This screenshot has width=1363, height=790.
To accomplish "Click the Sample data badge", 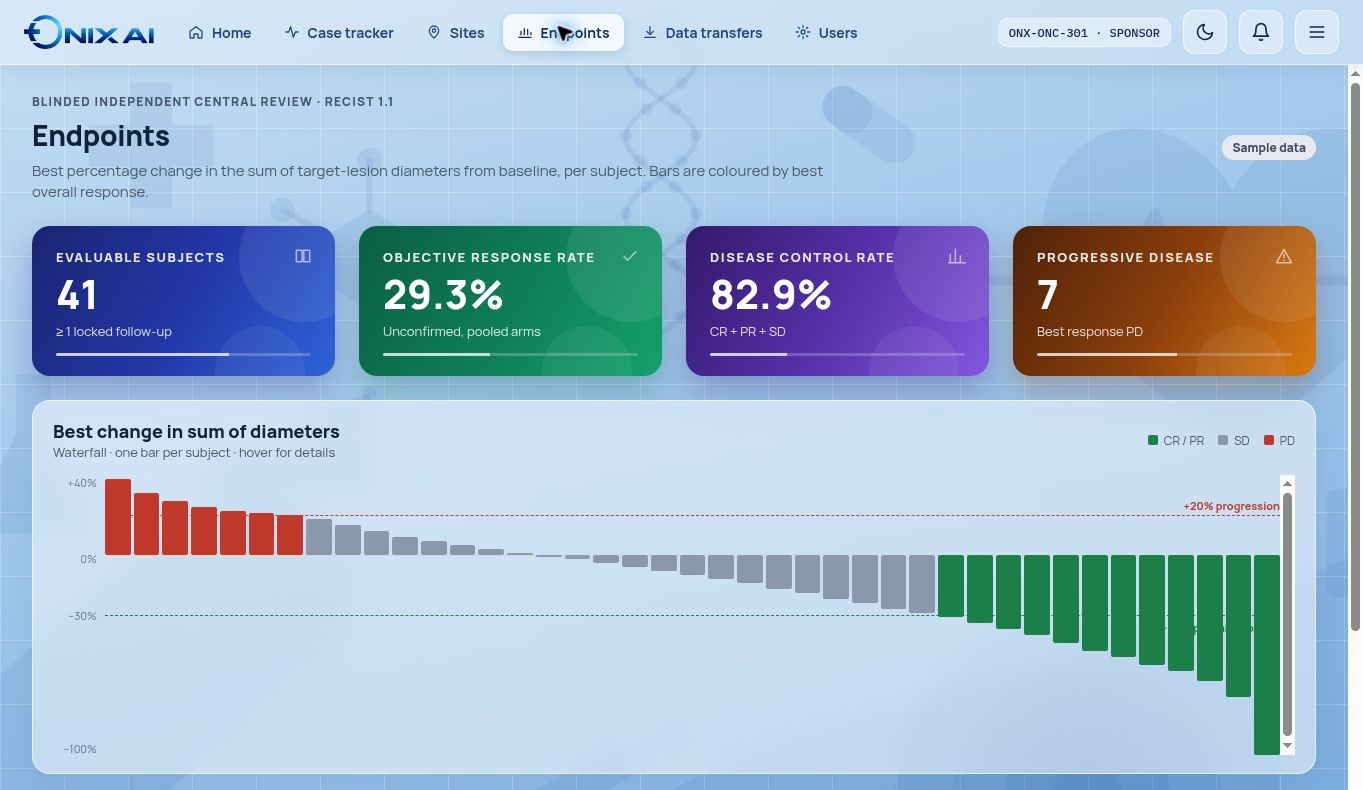I will (x=1269, y=147).
